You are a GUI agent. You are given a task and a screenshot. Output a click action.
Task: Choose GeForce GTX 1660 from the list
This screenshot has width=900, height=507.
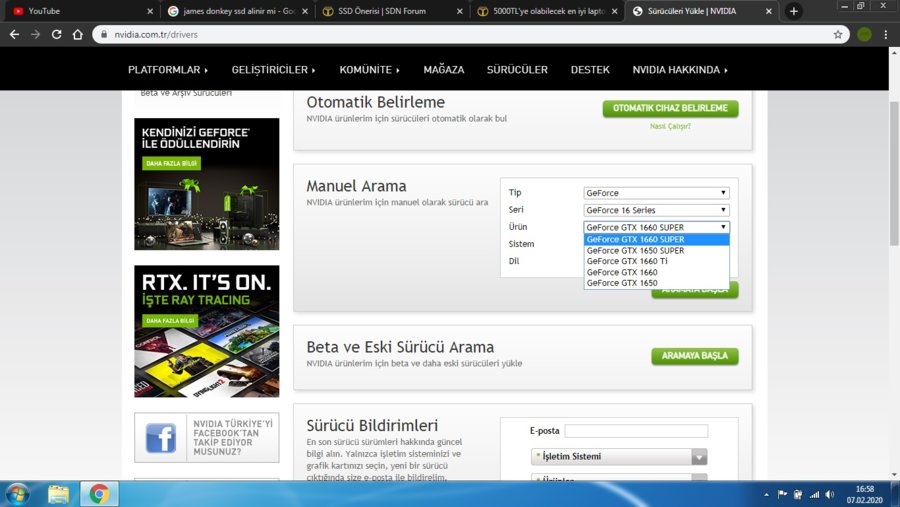point(656,272)
